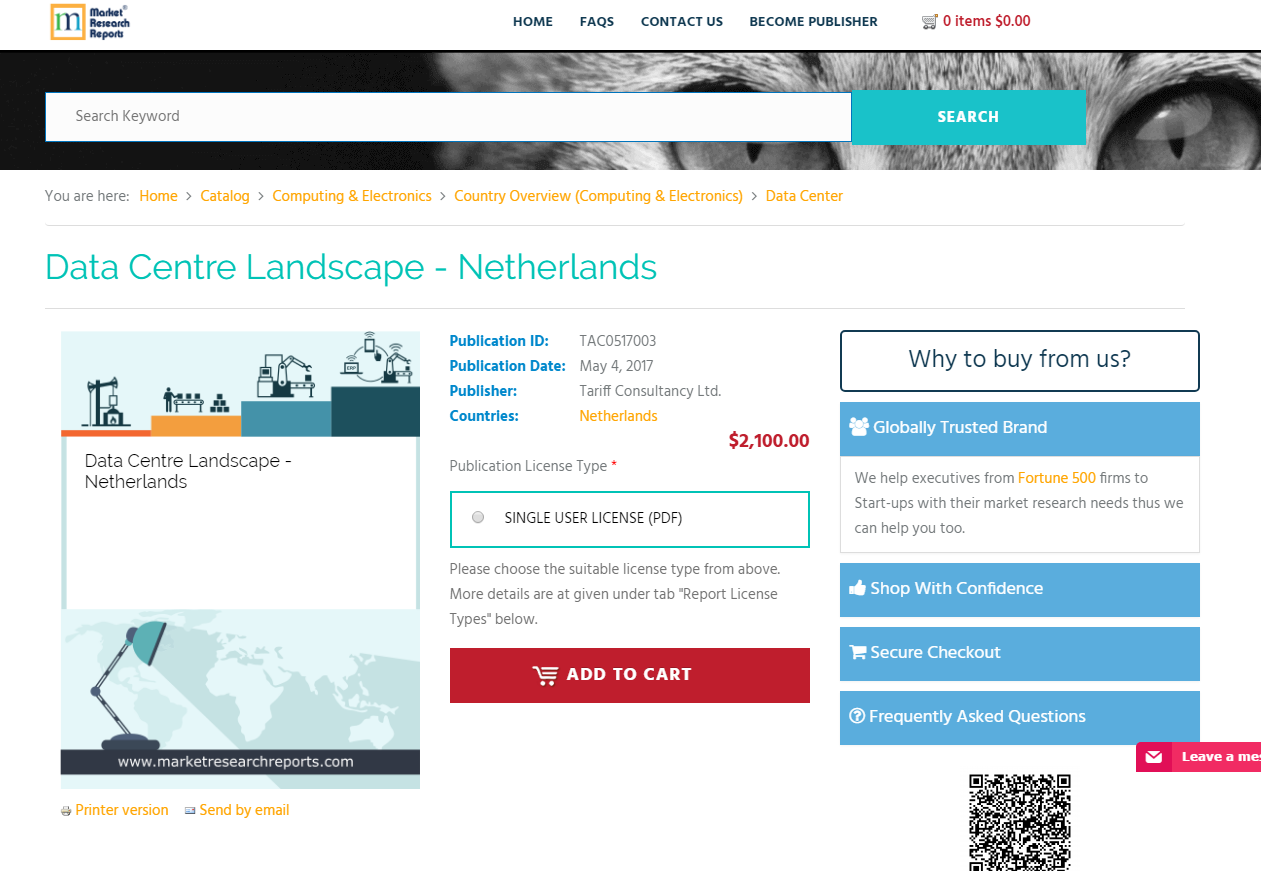This screenshot has height=871, width=1261.
Task: Click the publication date May 4, 2017
Action: 616,366
